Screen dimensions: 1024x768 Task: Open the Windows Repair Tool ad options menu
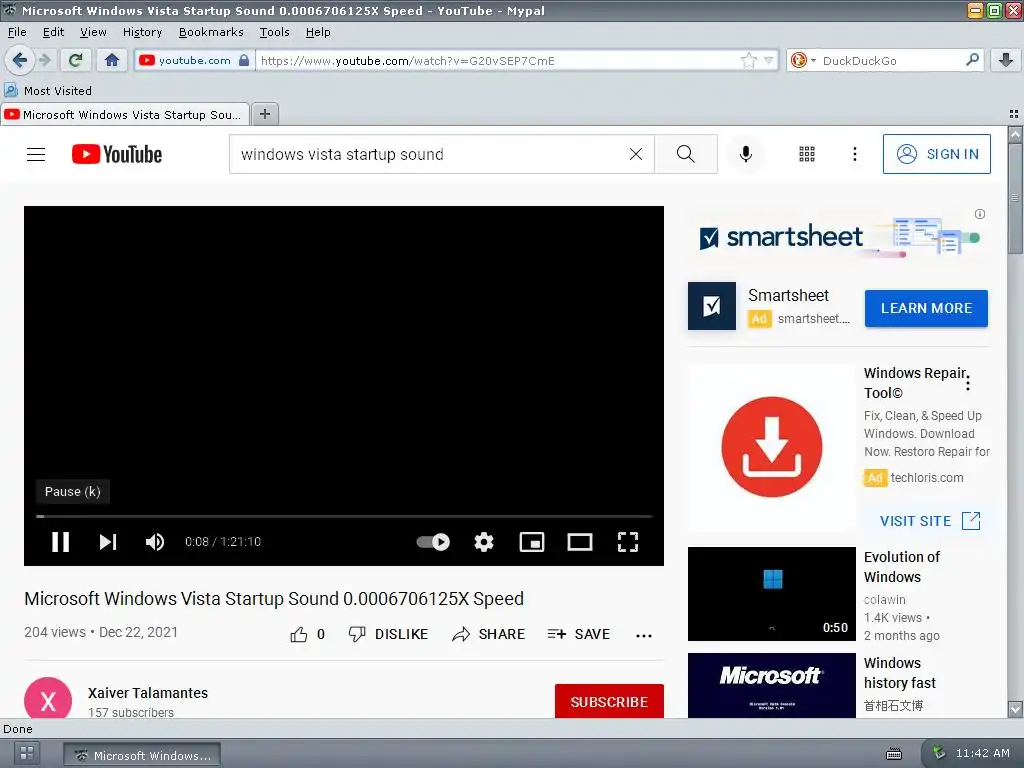tap(968, 383)
